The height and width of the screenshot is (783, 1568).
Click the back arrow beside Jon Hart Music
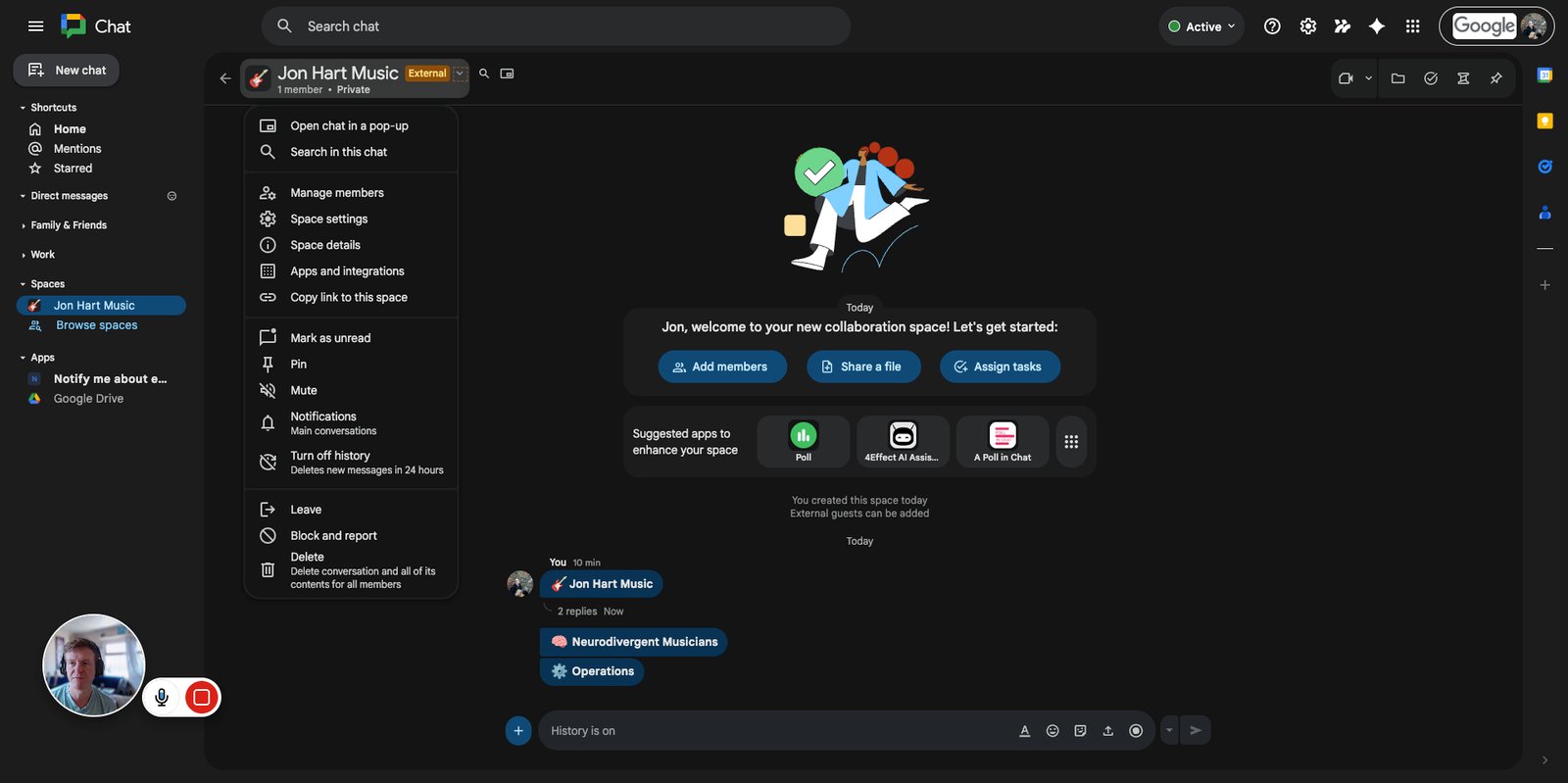tap(225, 78)
